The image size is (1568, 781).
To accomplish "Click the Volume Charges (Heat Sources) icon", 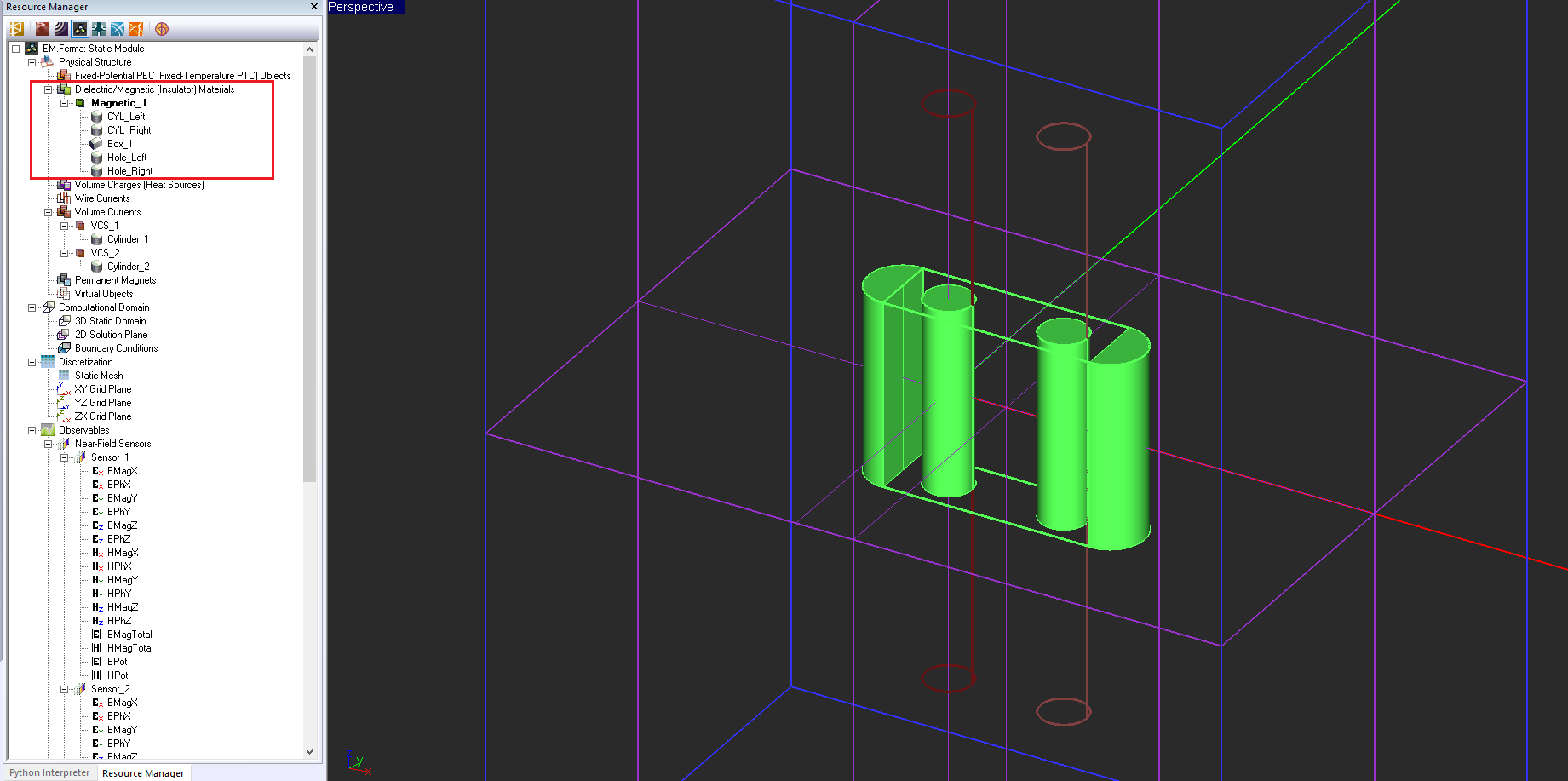I will [x=64, y=185].
